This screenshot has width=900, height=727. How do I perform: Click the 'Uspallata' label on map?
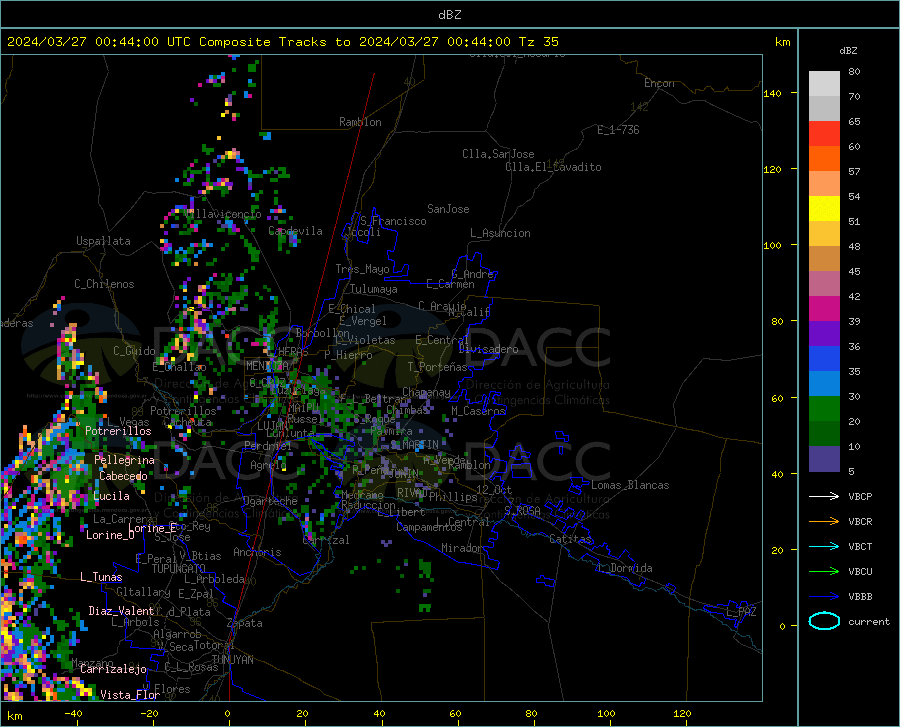103,241
